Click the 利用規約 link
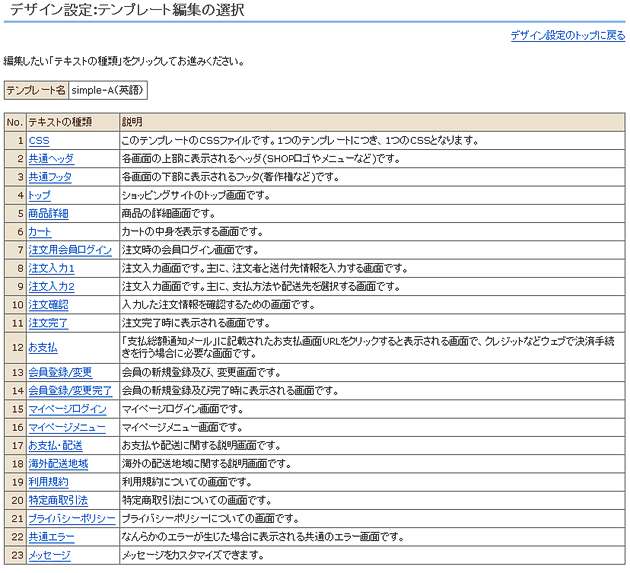The width and height of the screenshot is (630, 573). (x=48, y=482)
